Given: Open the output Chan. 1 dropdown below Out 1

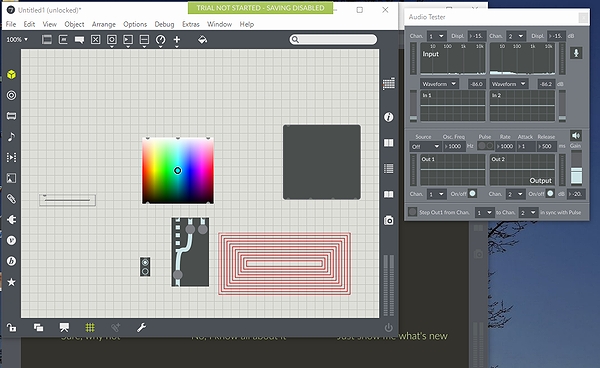Looking at the screenshot, I should (x=436, y=194).
